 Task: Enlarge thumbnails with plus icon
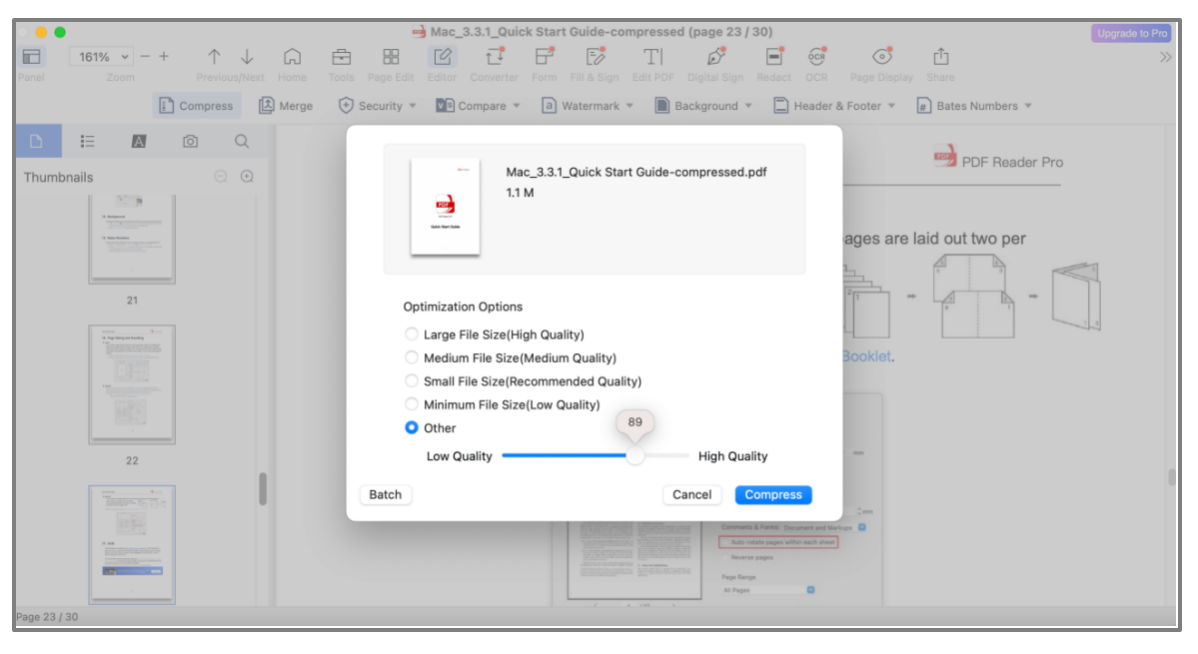(x=247, y=176)
